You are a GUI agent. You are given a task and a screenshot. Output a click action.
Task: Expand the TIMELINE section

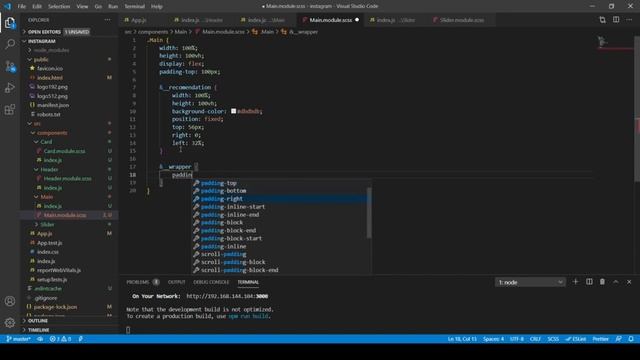[38, 330]
